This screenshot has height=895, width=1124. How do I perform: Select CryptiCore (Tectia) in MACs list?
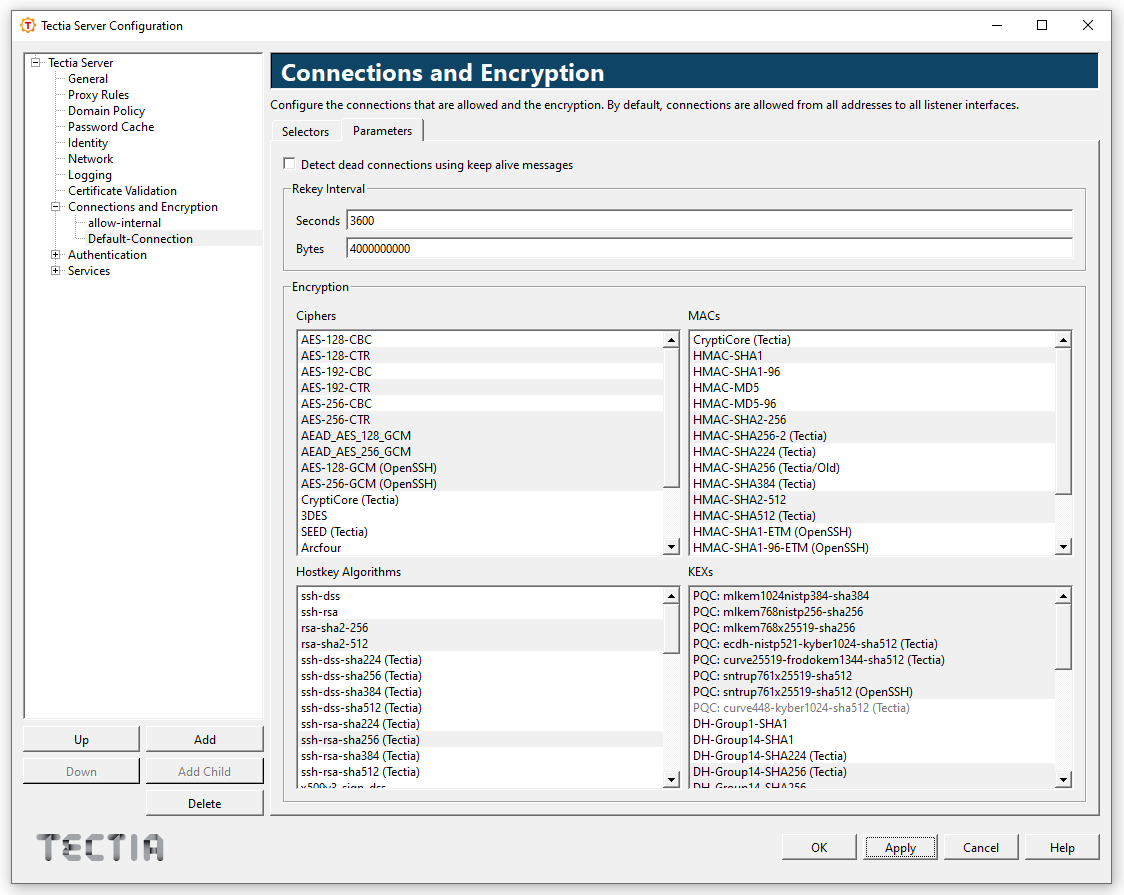(x=872, y=340)
